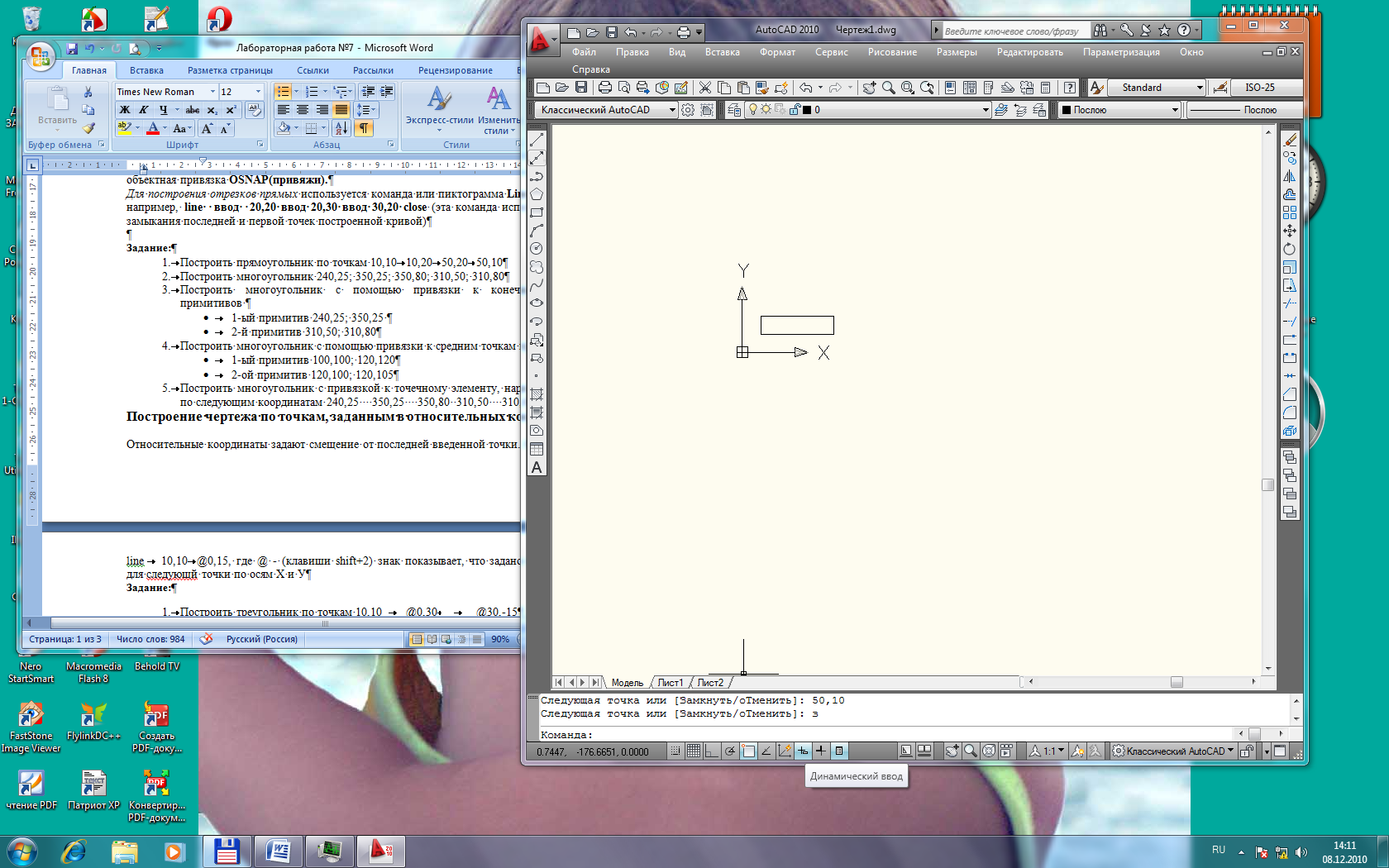Select the Circle draw tool
Image resolution: width=1389 pixels, height=868 pixels.
(x=537, y=249)
